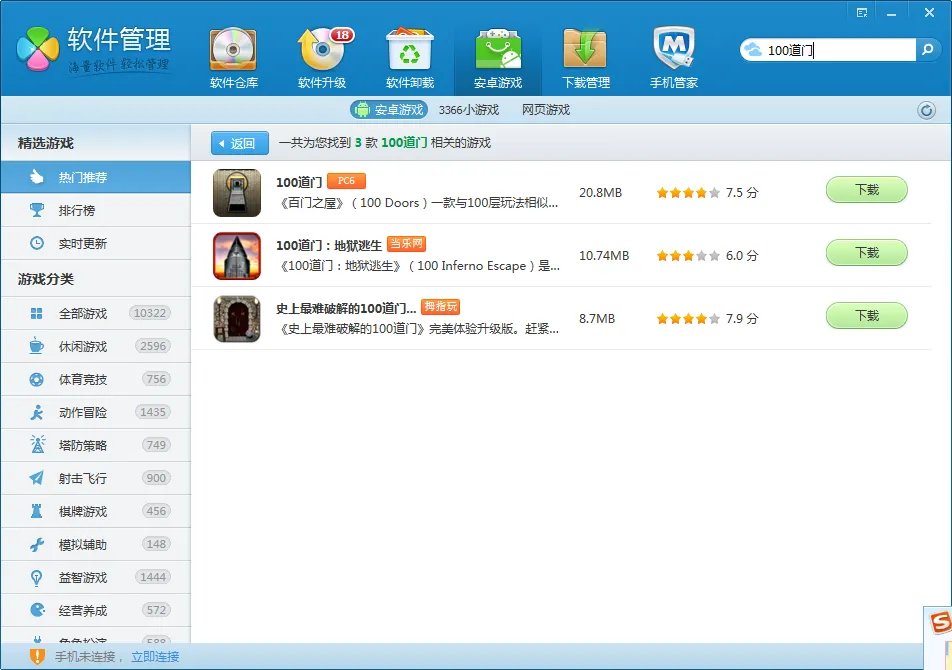Open the 软件仓库 software library
The height and width of the screenshot is (670, 952).
coord(233,57)
